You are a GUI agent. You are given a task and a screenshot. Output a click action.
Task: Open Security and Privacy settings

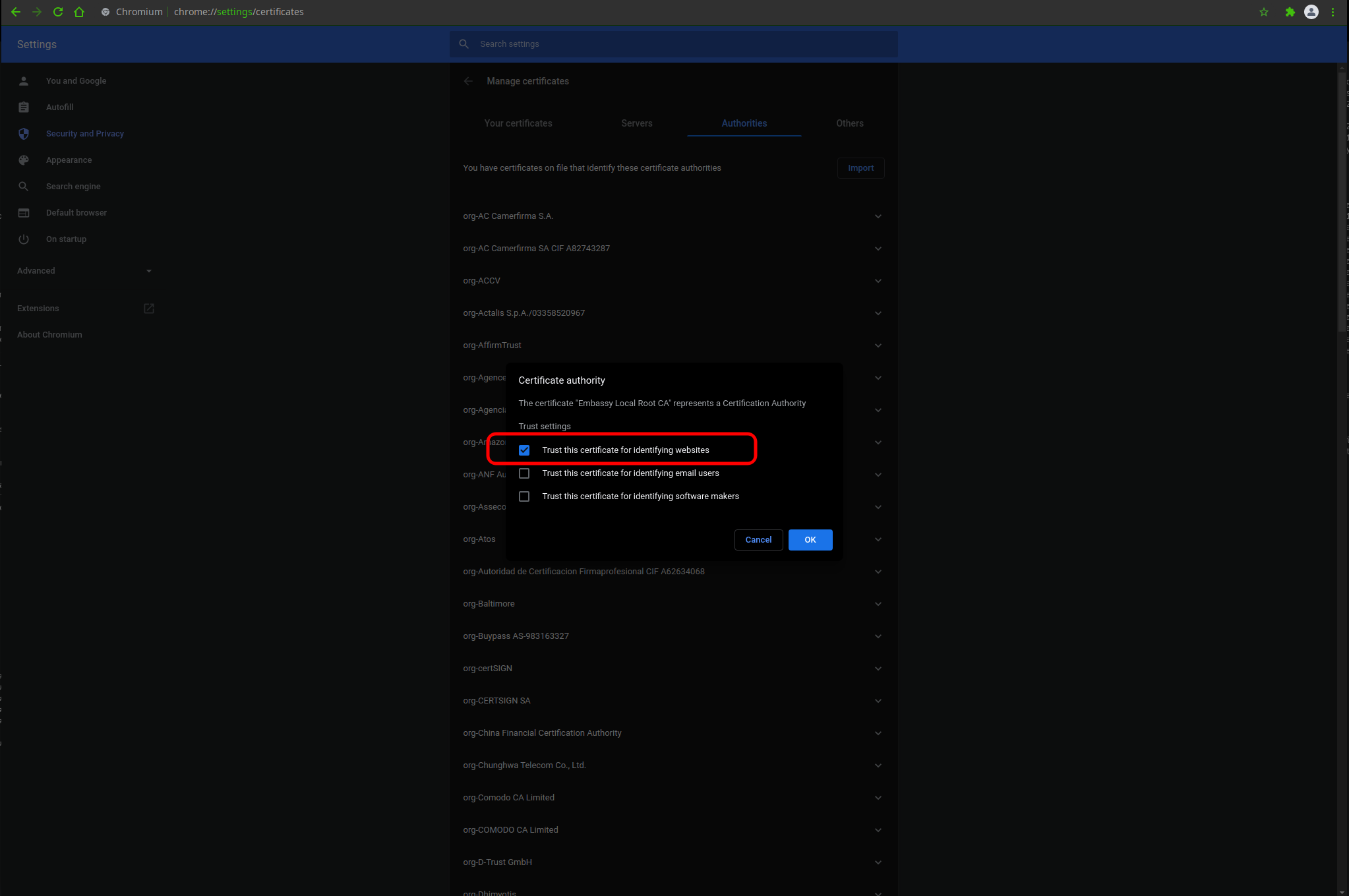[x=84, y=134]
